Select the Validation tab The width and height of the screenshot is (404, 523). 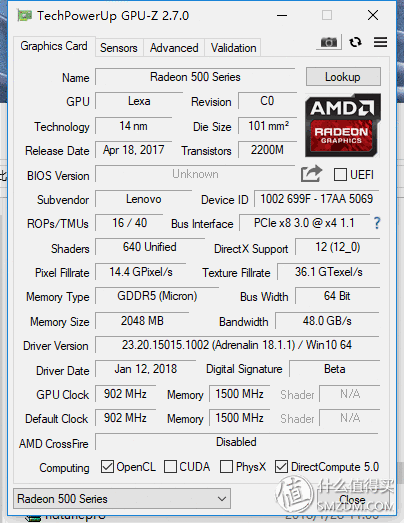point(233,48)
